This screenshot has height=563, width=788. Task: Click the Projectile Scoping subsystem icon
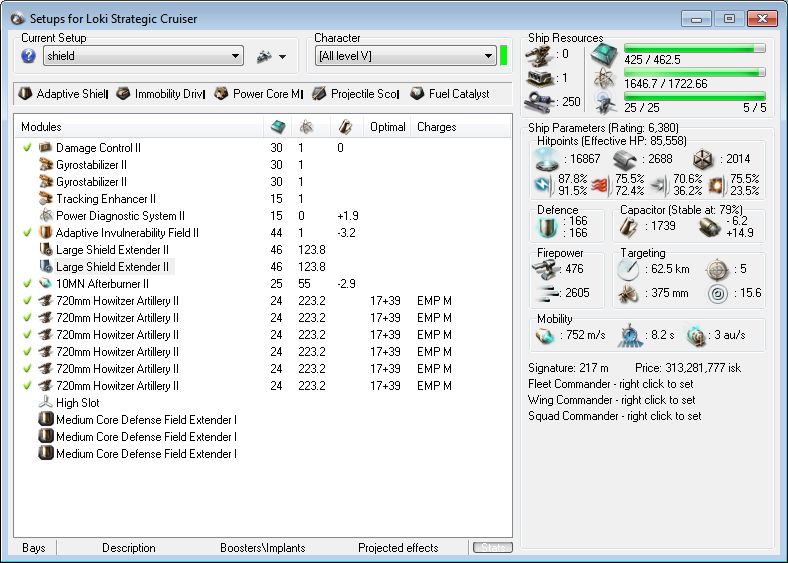pos(319,93)
